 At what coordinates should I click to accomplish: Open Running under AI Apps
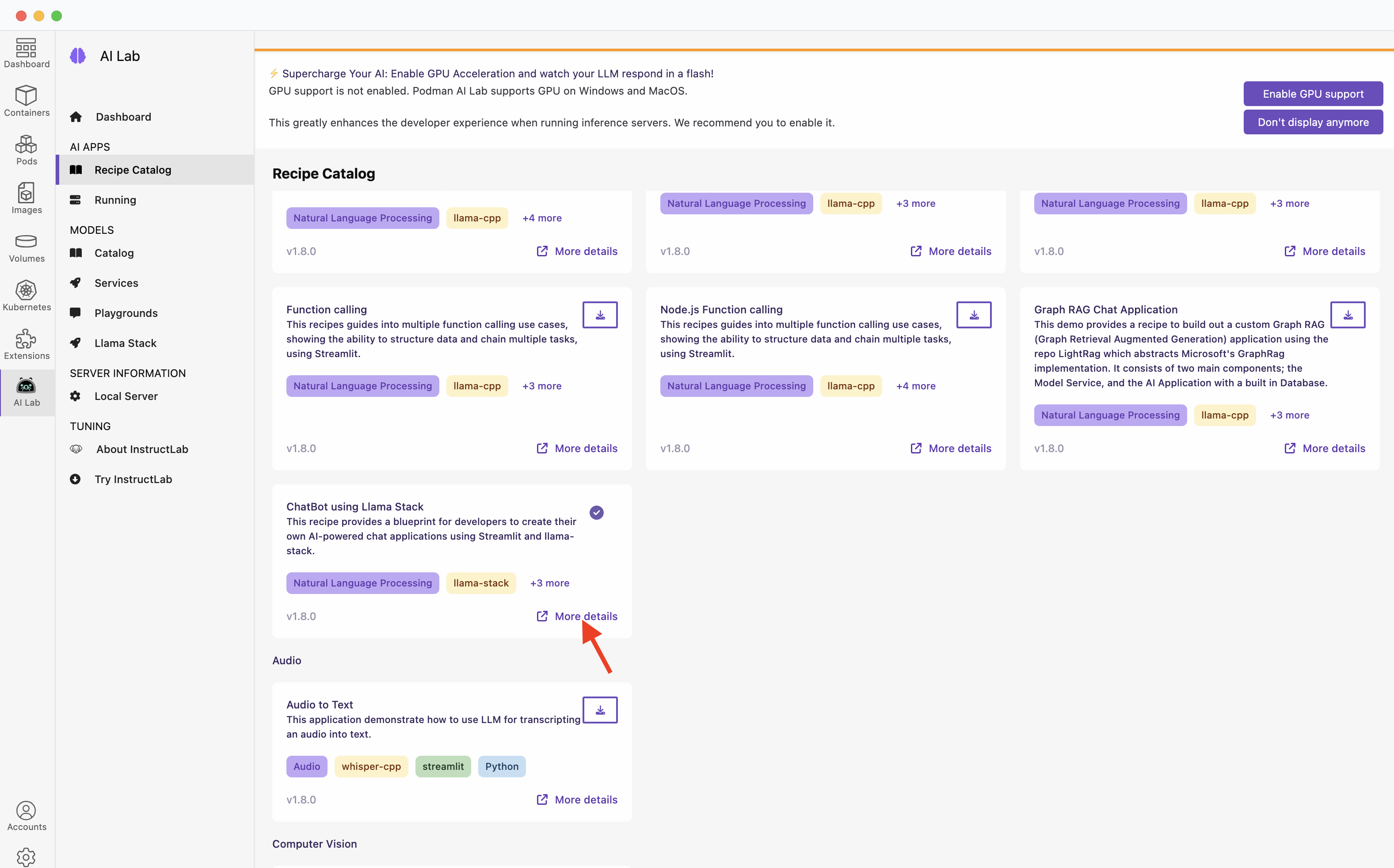pos(115,200)
